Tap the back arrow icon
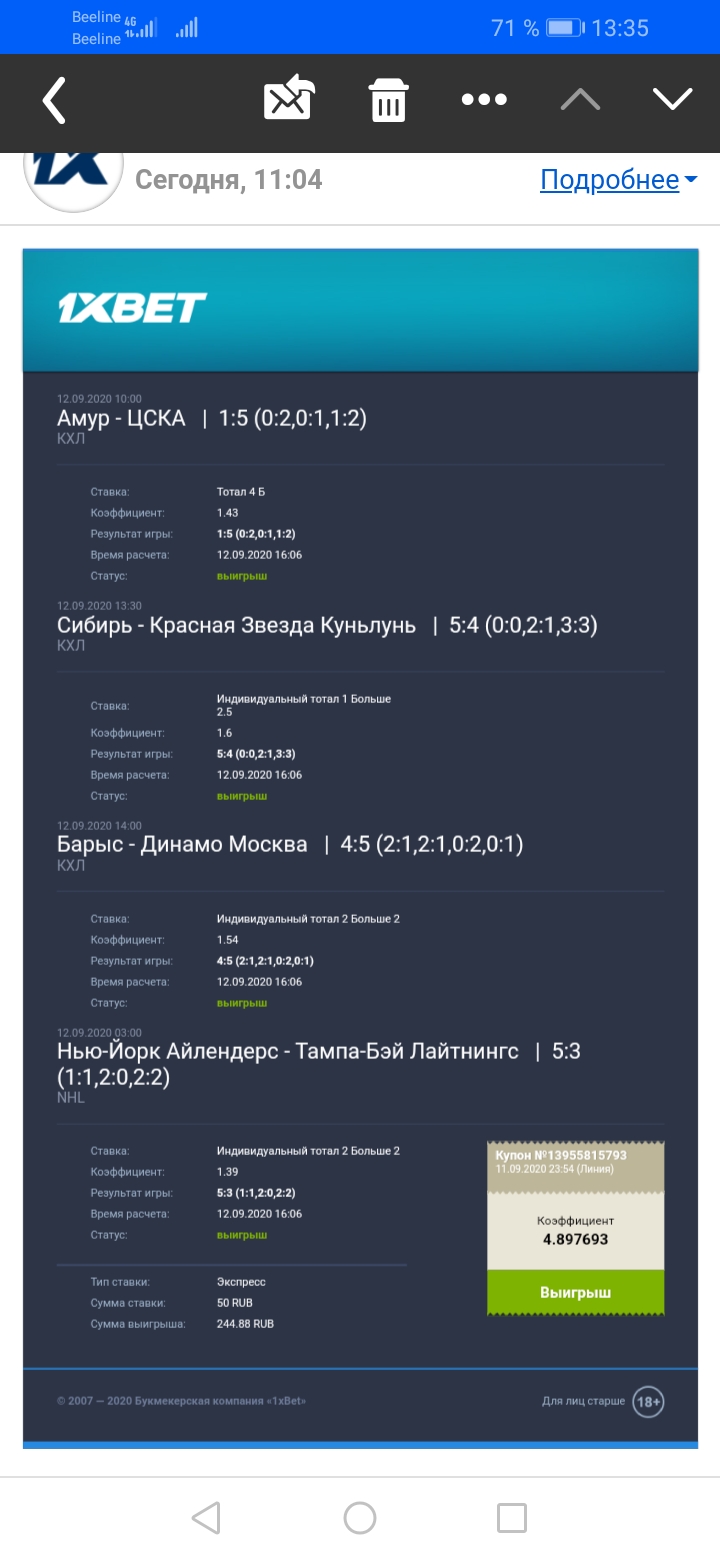This screenshot has height=1560, width=720. [x=55, y=100]
